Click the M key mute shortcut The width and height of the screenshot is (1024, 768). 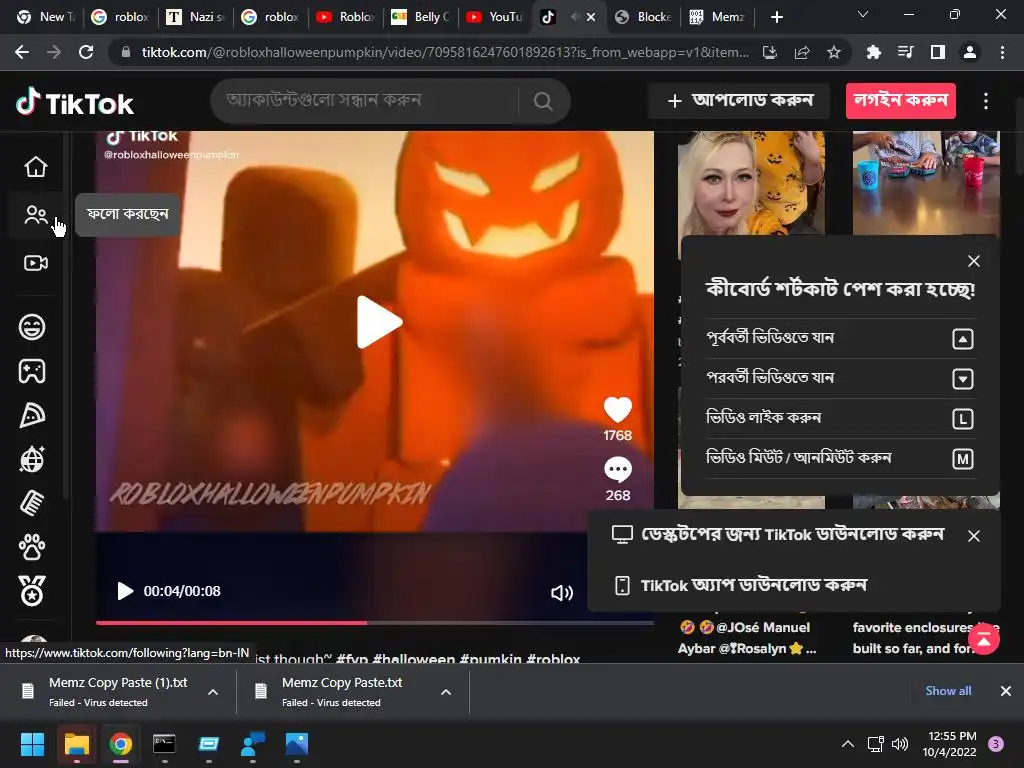963,459
